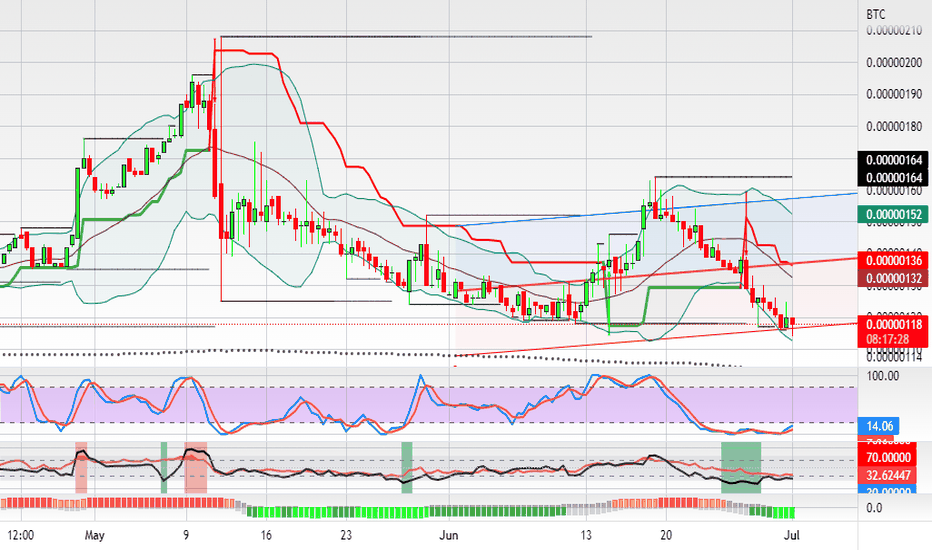Select the green 0.00000152 price tag
The image size is (932, 550).
894,215
